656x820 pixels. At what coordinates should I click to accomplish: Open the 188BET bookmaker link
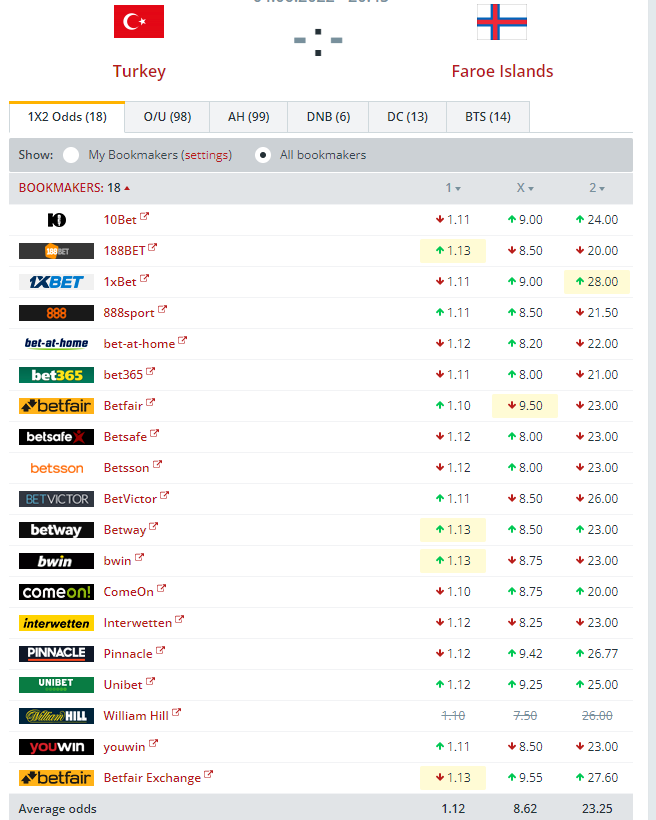[x=125, y=251]
